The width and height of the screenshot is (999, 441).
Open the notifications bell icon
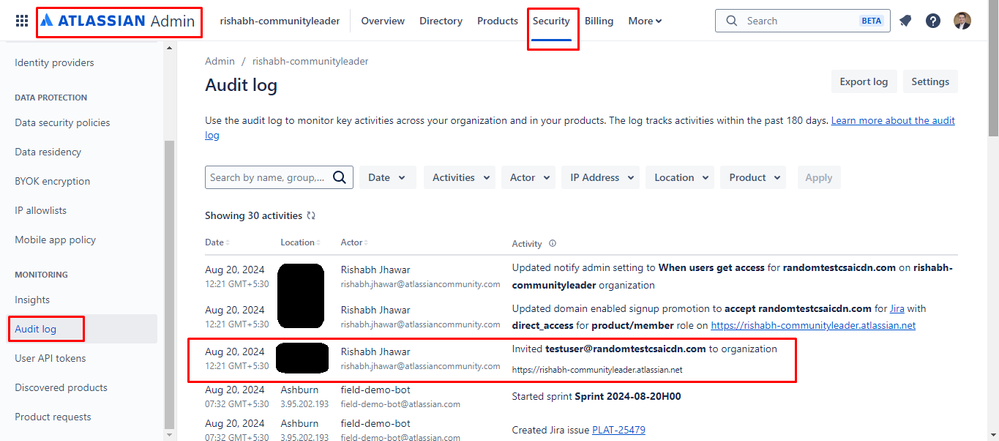click(x=905, y=21)
